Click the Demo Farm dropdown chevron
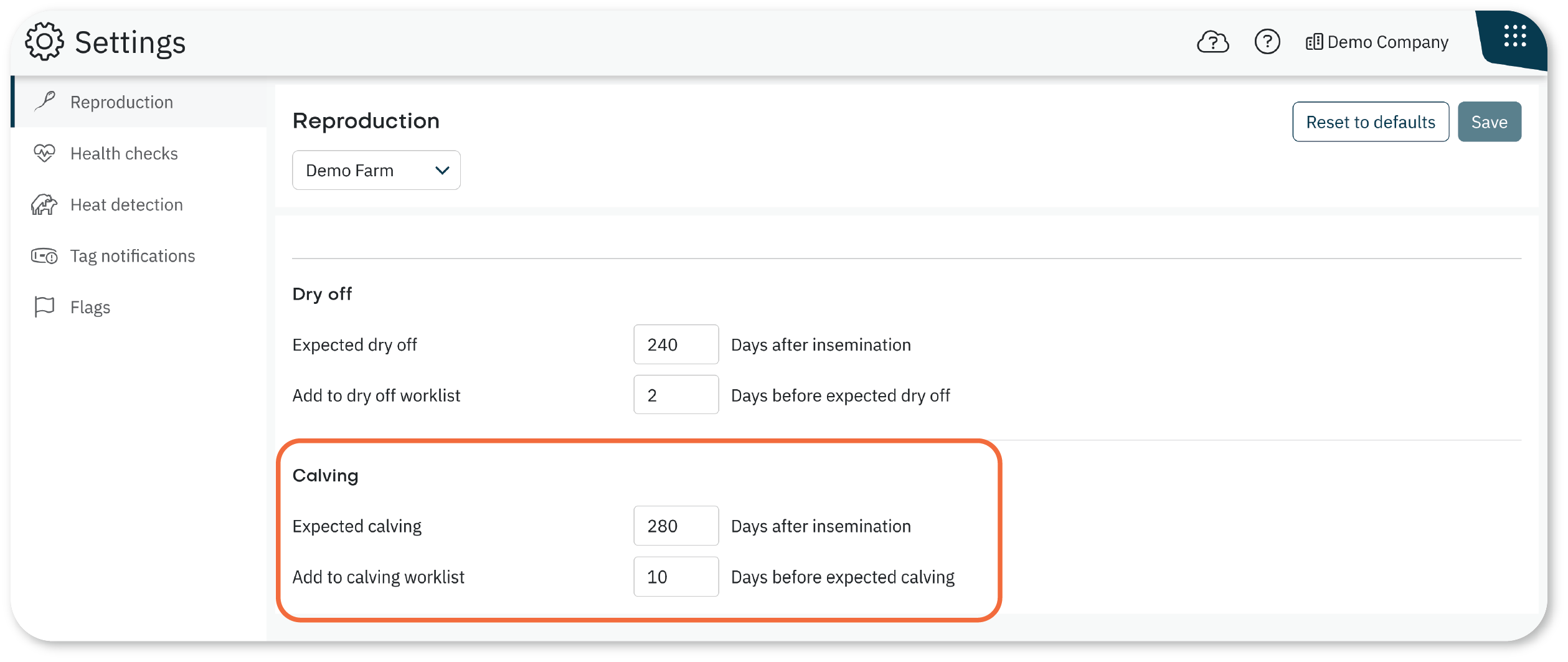Screen dimensions: 1568x662 tap(442, 170)
